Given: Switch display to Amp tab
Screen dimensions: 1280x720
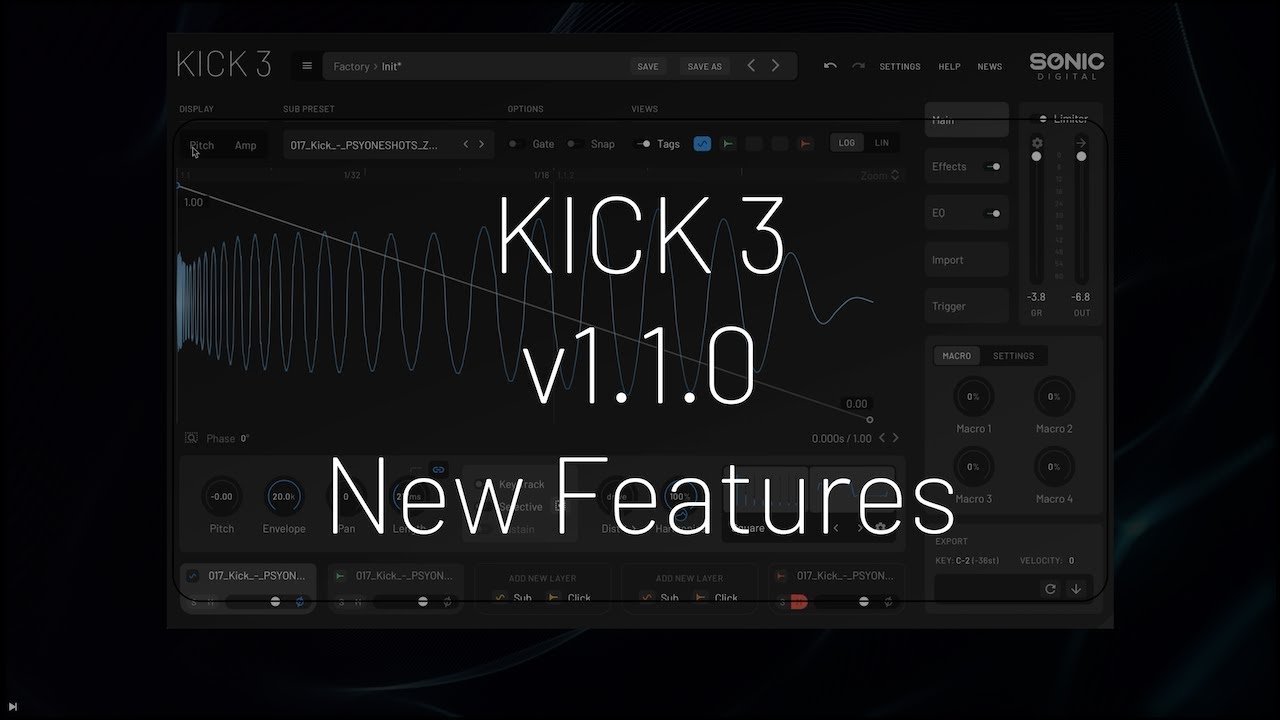Looking at the screenshot, I should [x=245, y=145].
